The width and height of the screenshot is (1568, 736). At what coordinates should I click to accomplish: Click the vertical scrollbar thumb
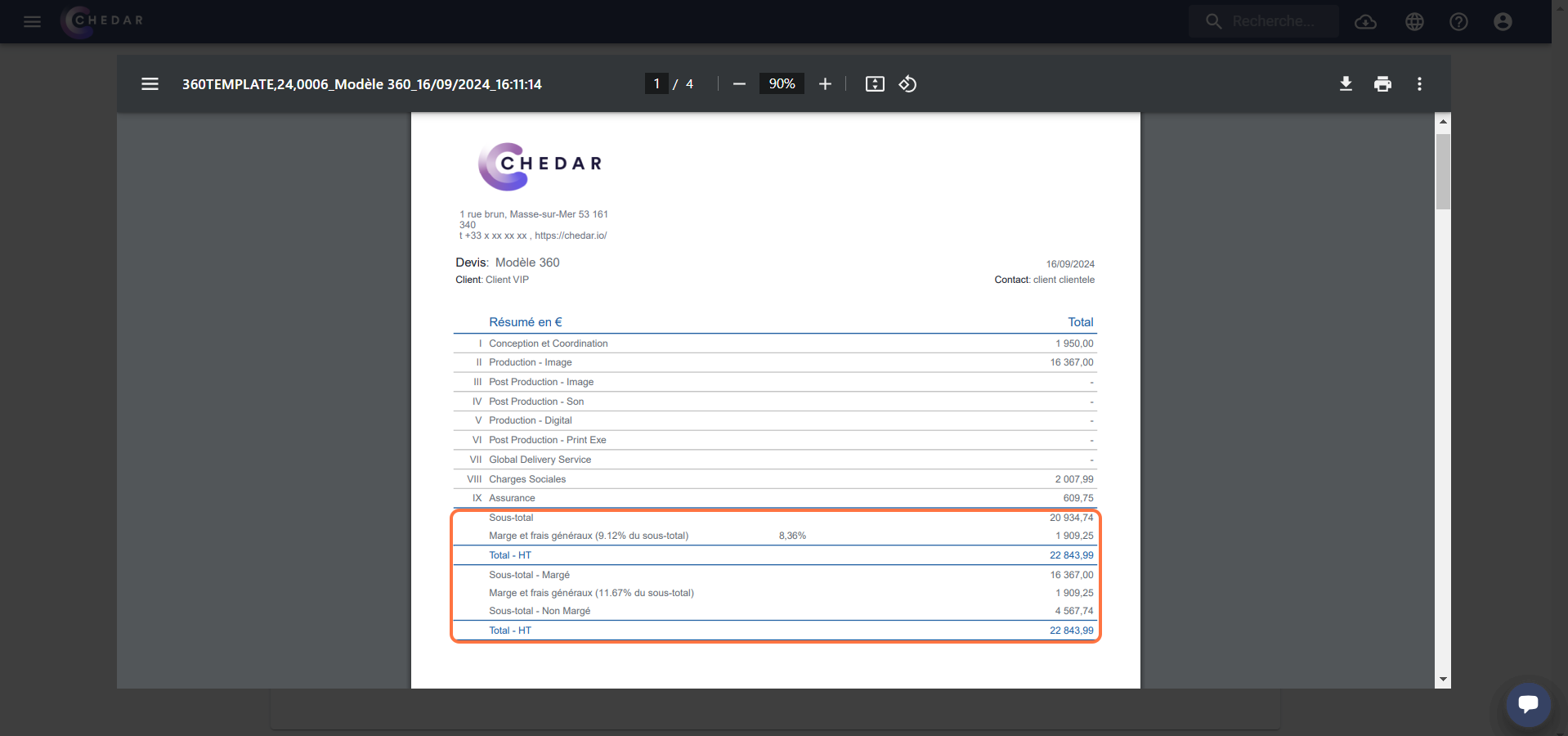tap(1443, 172)
